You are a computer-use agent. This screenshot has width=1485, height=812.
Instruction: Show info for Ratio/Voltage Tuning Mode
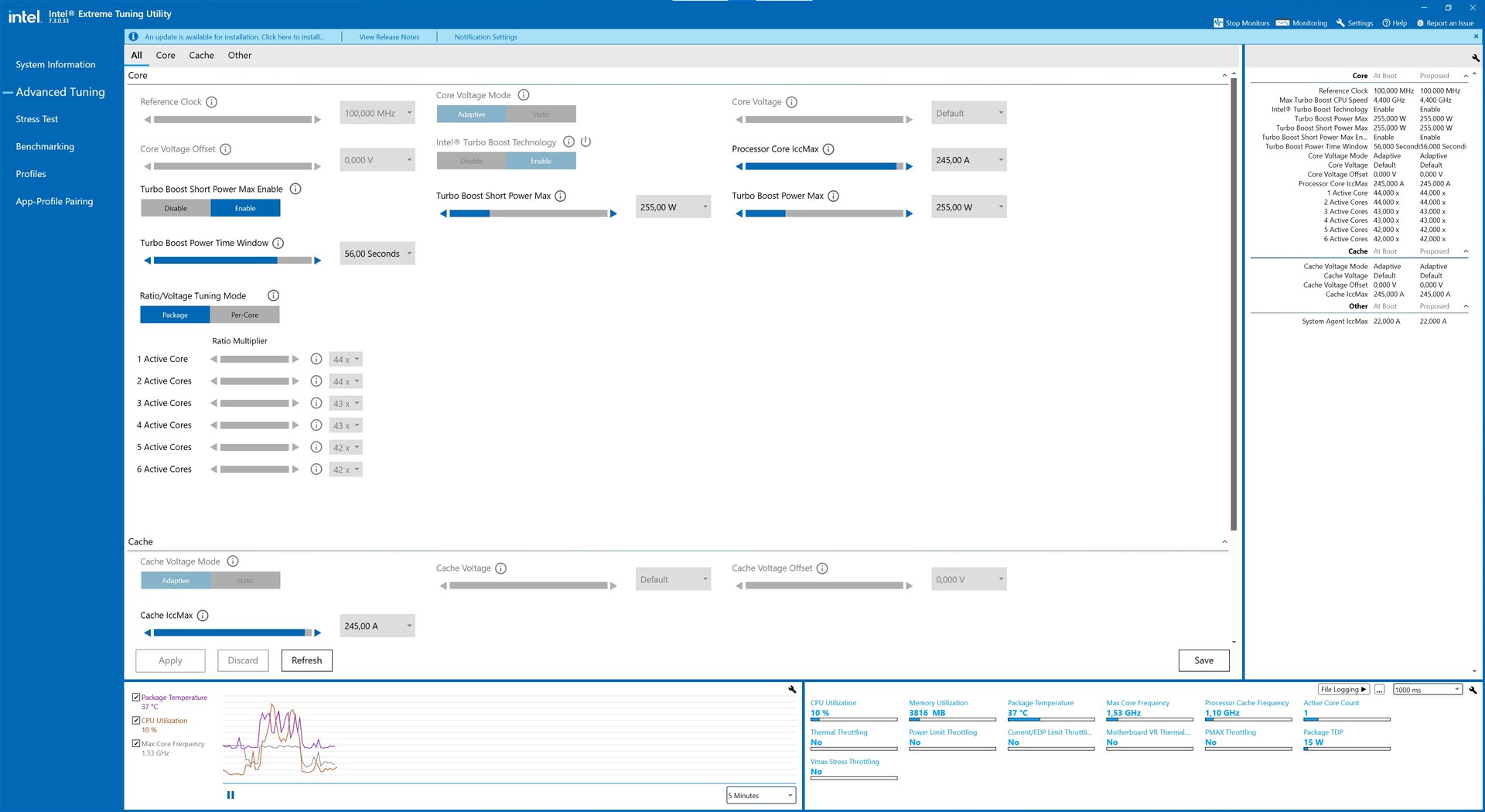[273, 295]
